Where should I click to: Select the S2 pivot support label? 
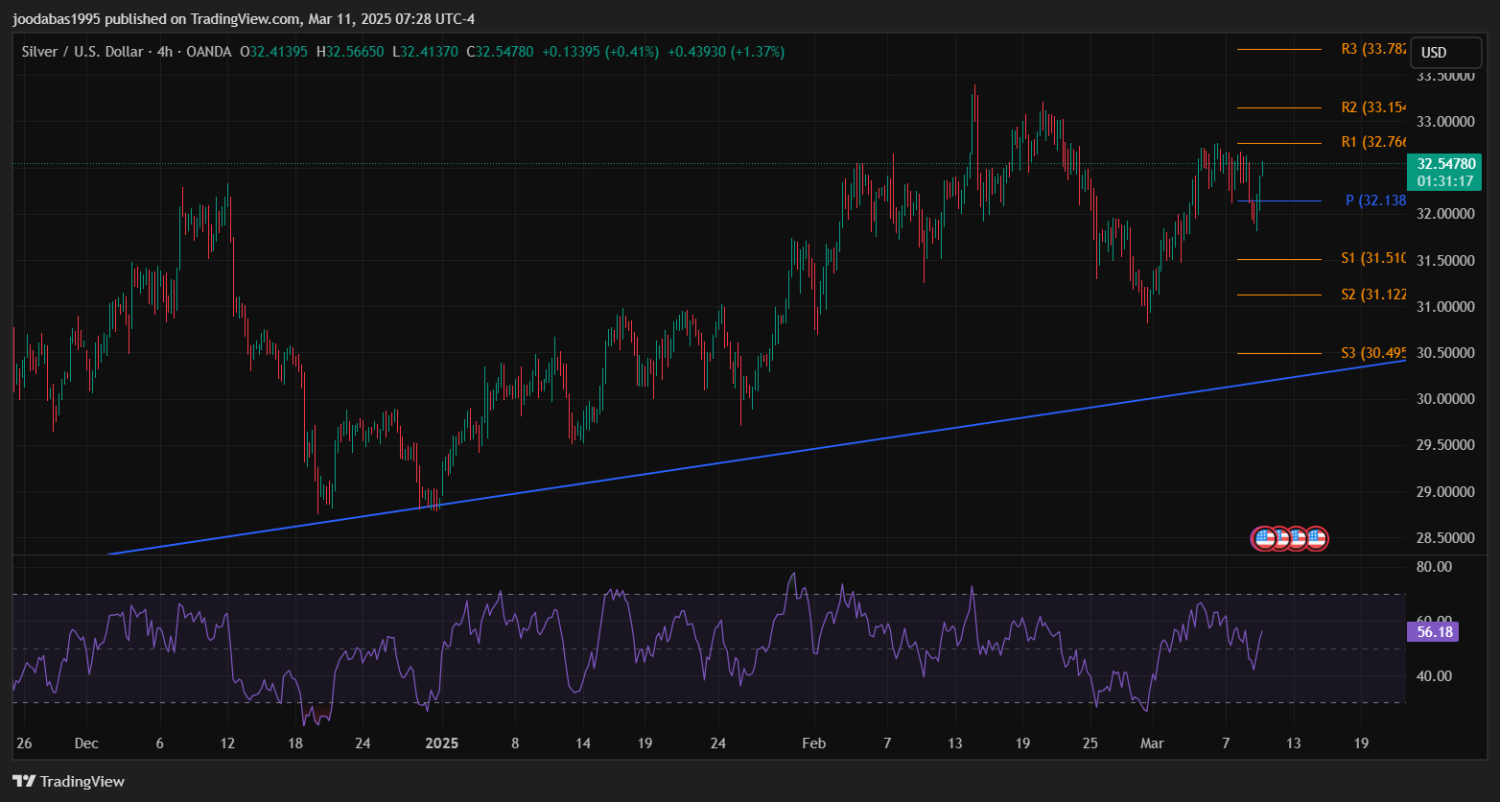(1374, 294)
